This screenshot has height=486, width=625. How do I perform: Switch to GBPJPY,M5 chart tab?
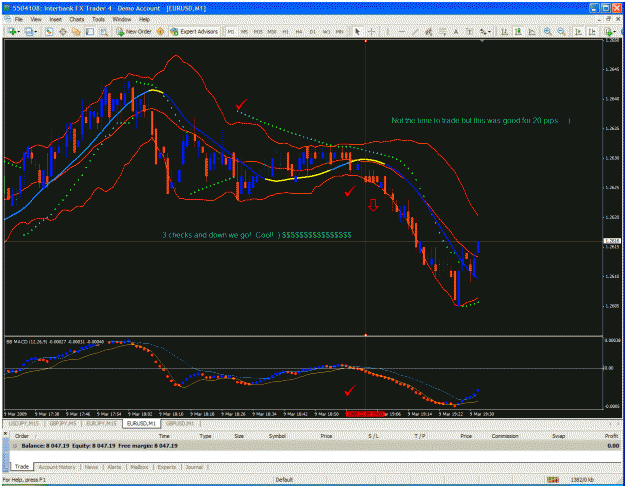point(63,423)
